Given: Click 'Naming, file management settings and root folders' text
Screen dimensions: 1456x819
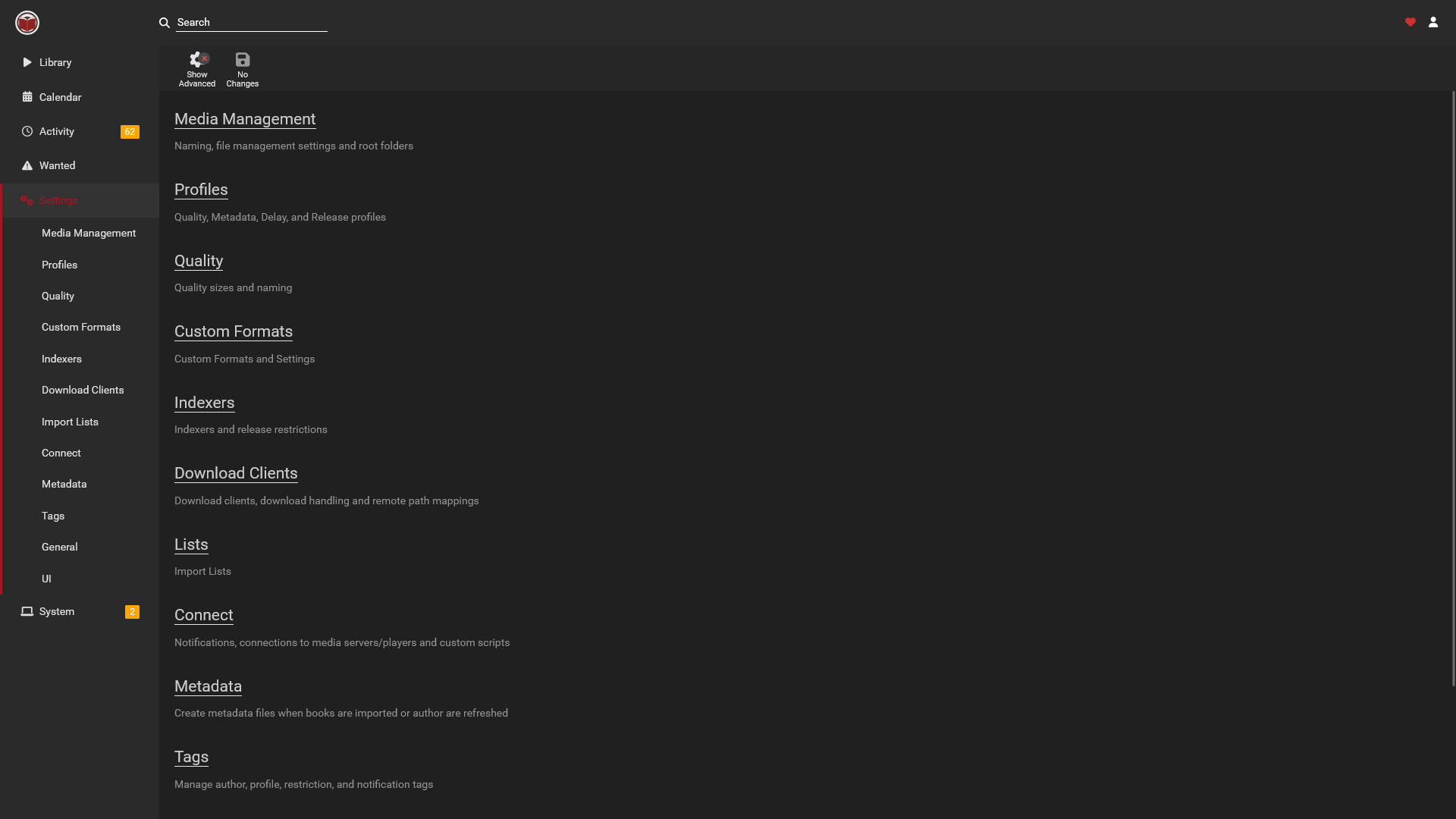Looking at the screenshot, I should (x=293, y=146).
